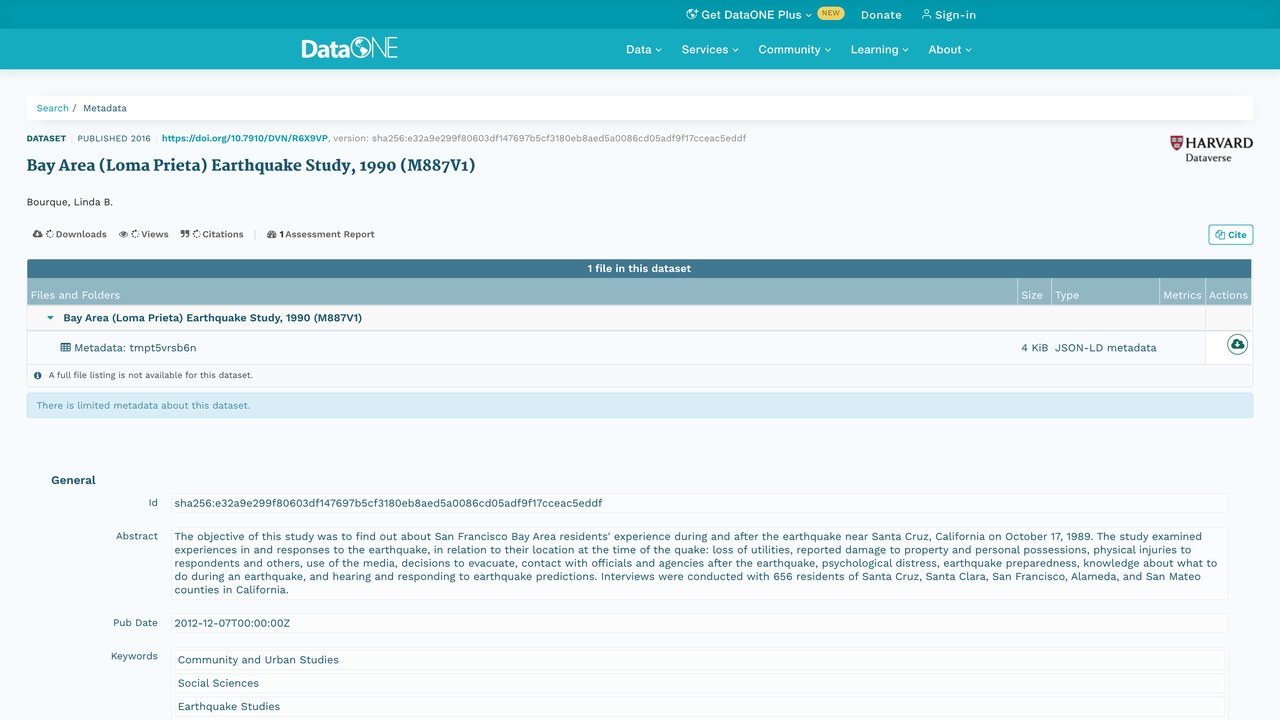
Task: Click the author name Bourque, Linda B.
Action: pyautogui.click(x=70, y=202)
